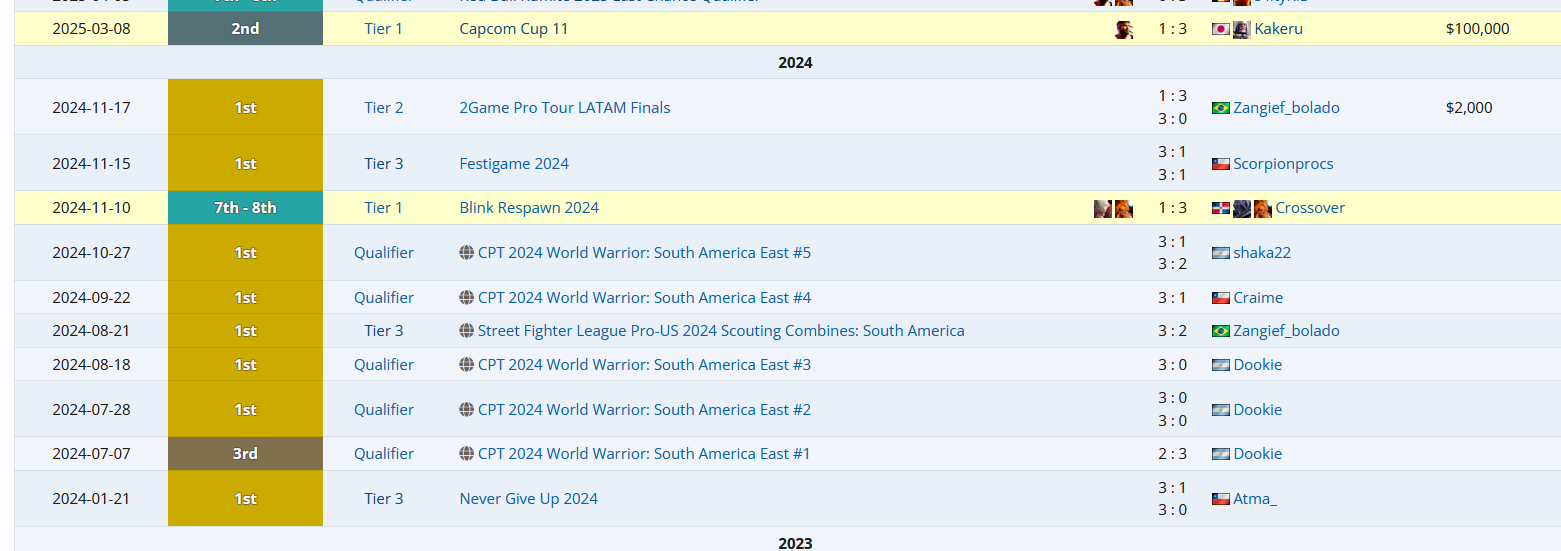1561x551 pixels.
Task: Open the Qualifier link in the 2024-09-22 row
Action: click(x=384, y=298)
